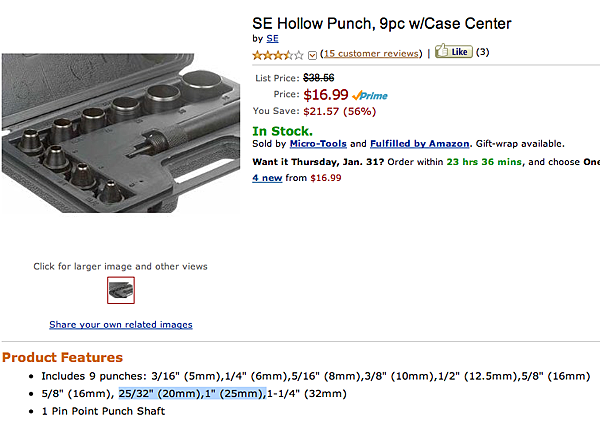The height and width of the screenshot is (421, 600).
Task: Open the 15 customer reviews link
Action: pos(373,53)
